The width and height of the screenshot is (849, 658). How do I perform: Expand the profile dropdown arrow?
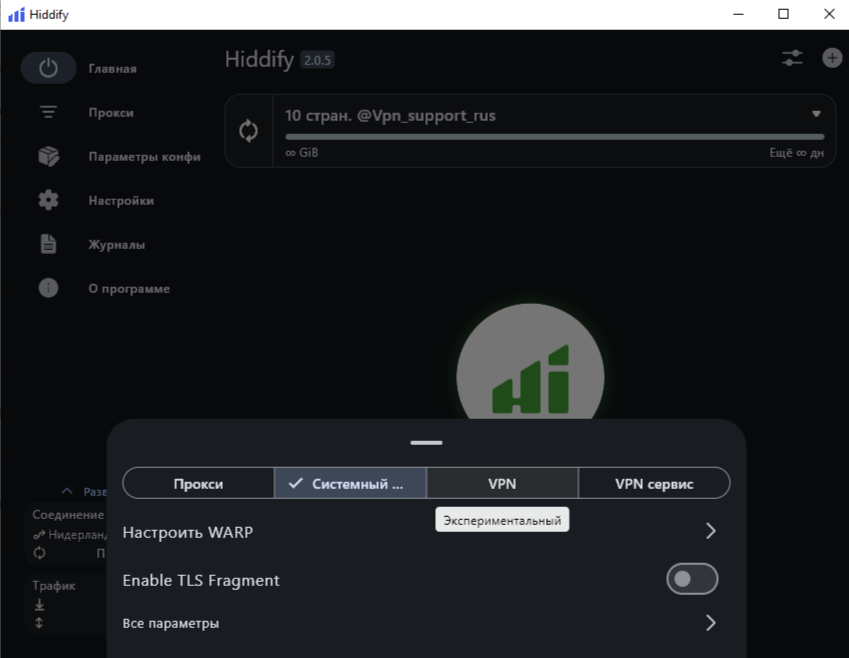[x=816, y=114]
